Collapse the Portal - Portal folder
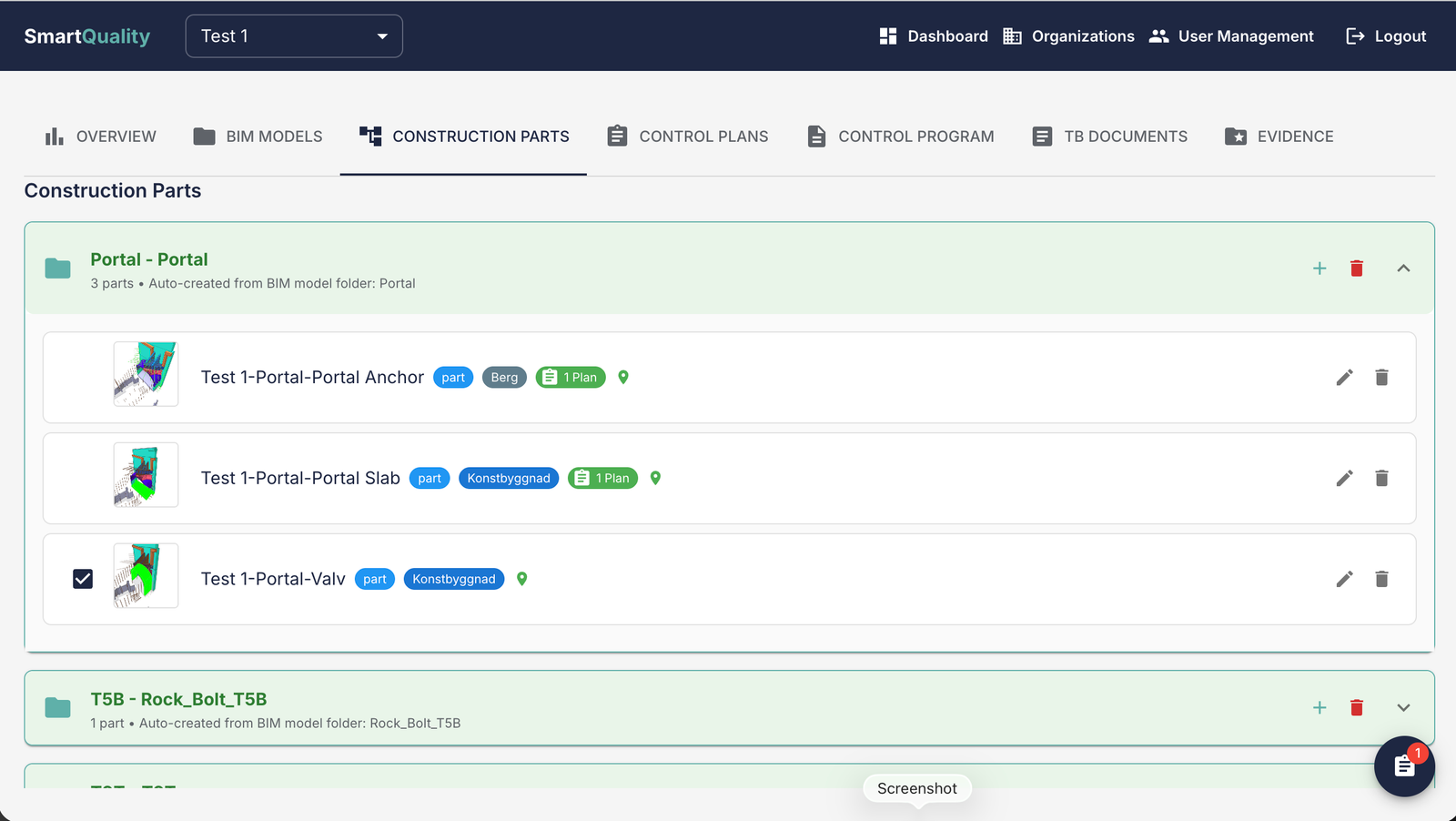 click(x=1403, y=269)
